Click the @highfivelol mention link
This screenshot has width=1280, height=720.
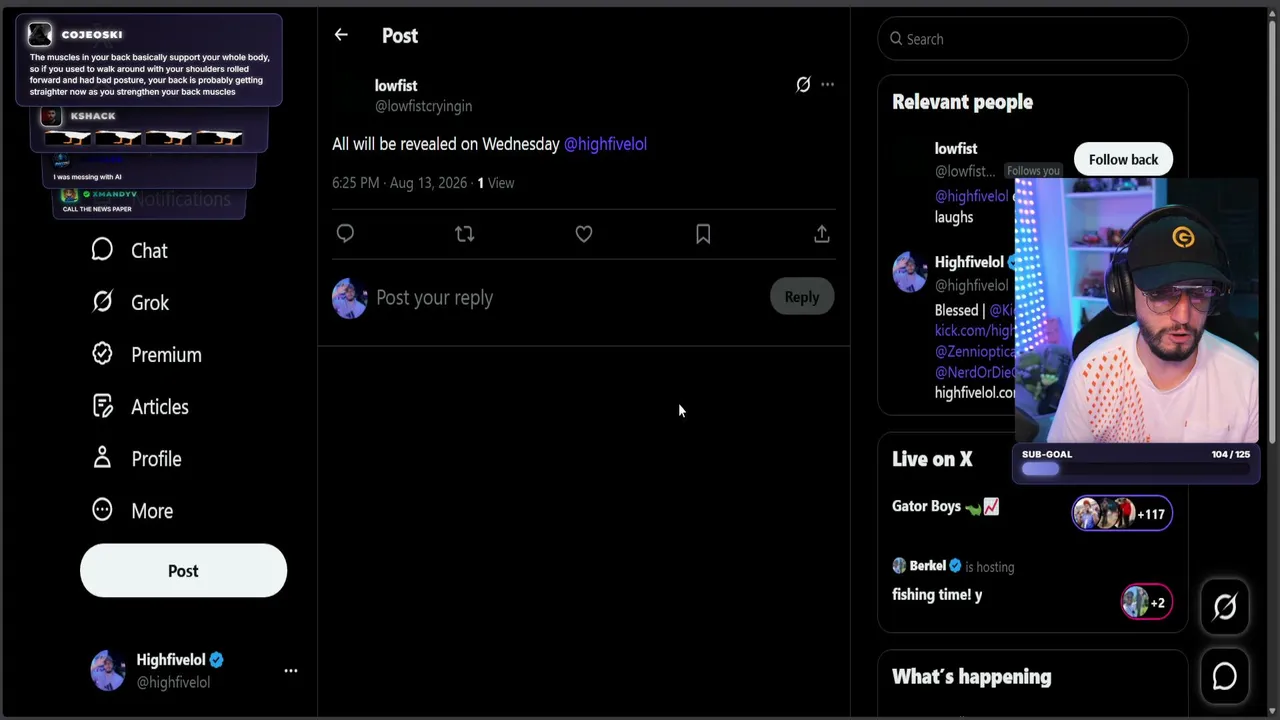(605, 144)
